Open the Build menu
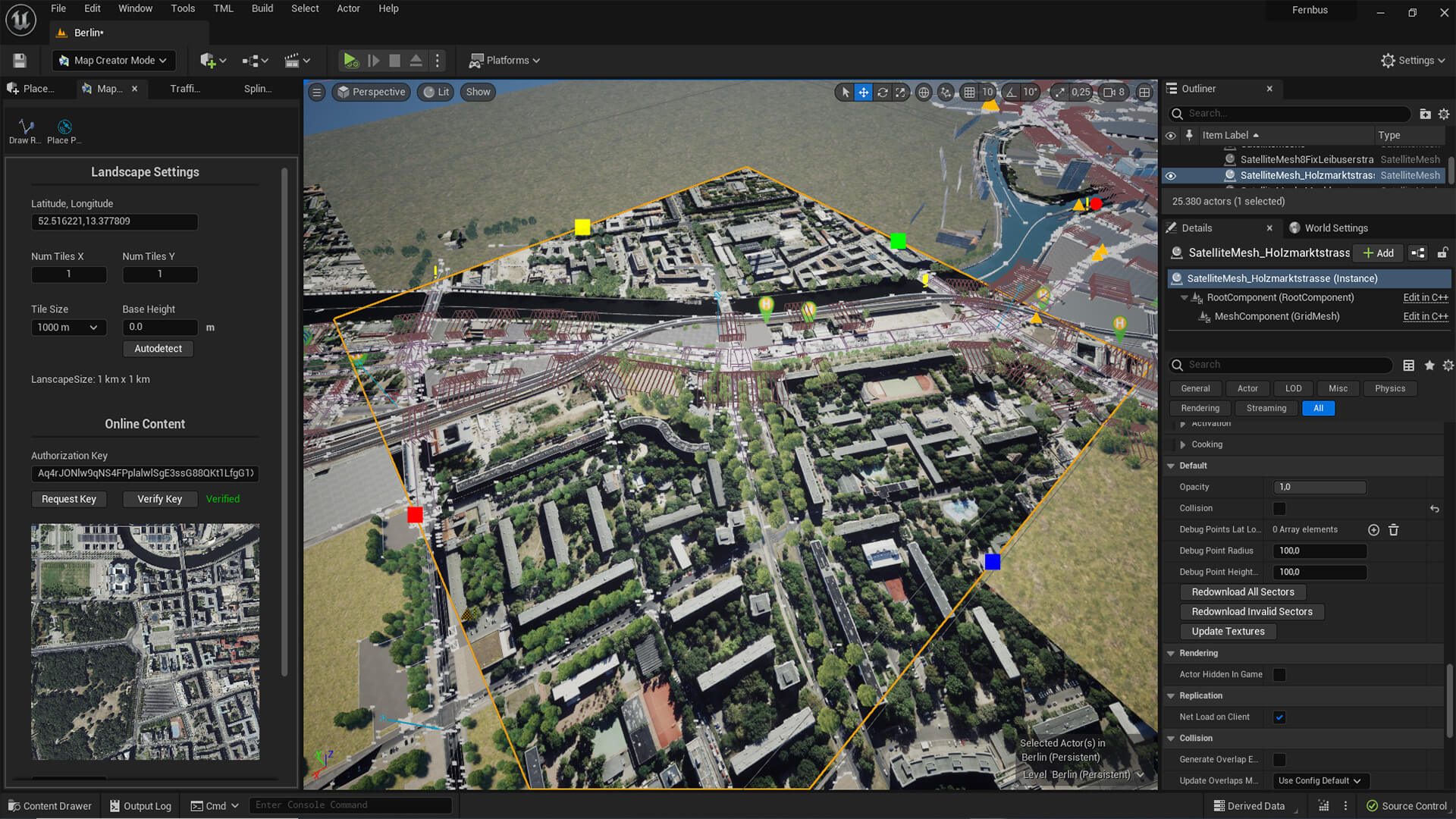 pos(262,8)
